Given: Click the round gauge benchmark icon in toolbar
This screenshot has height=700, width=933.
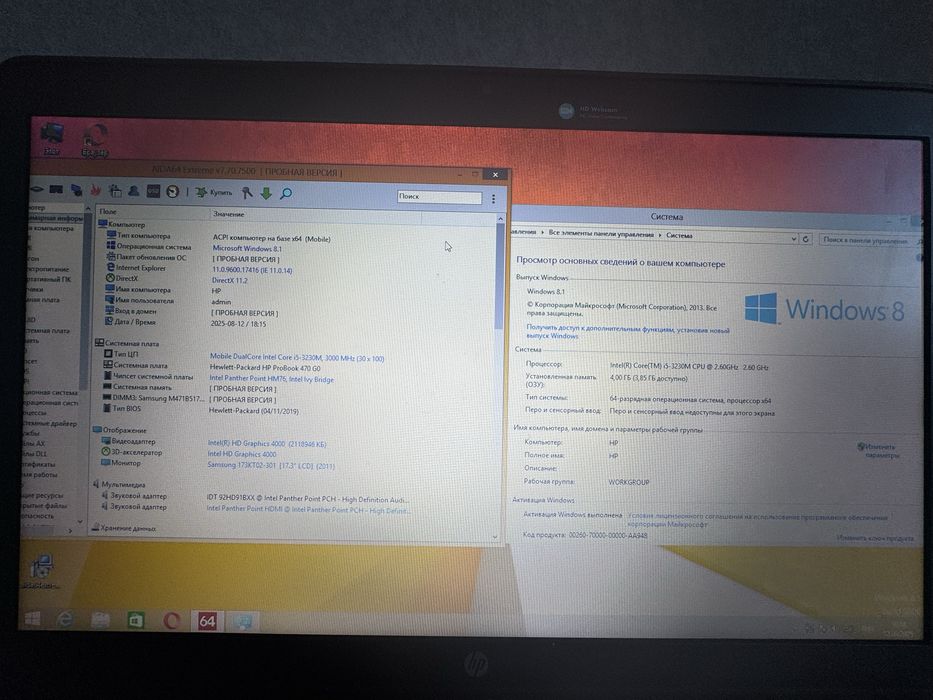Looking at the screenshot, I should tap(173, 192).
